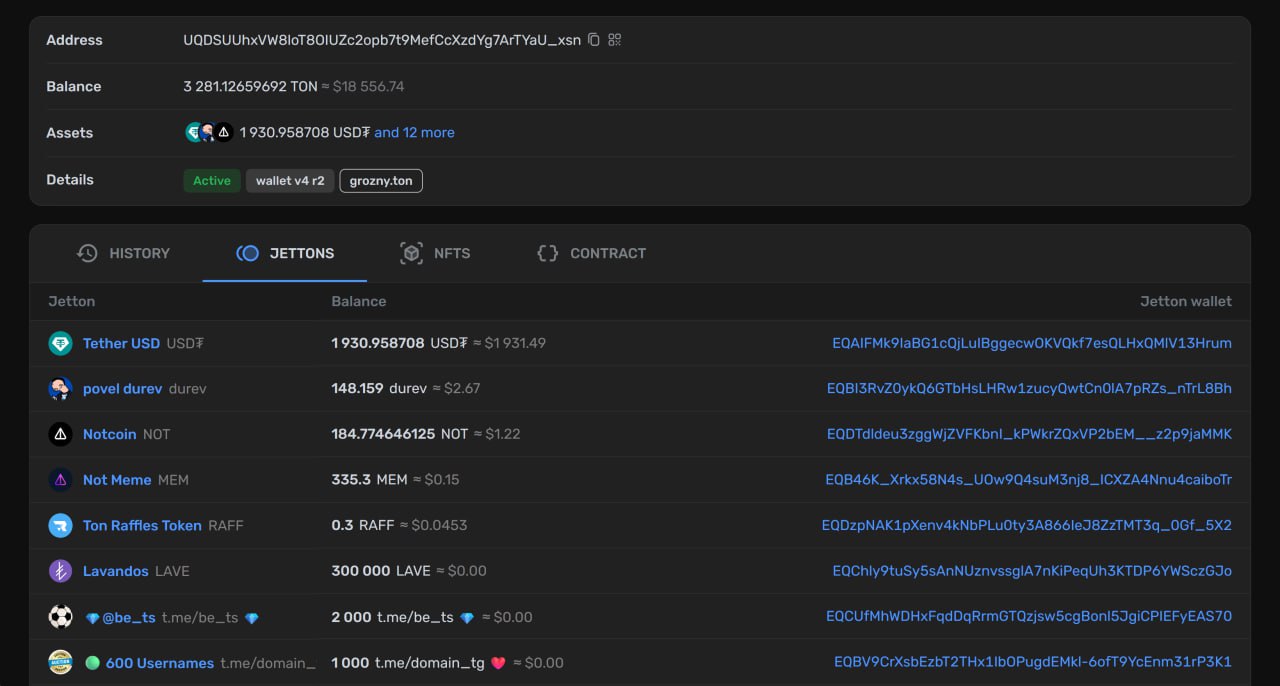
Task: Open the povel durev jetton link
Action: coord(122,388)
